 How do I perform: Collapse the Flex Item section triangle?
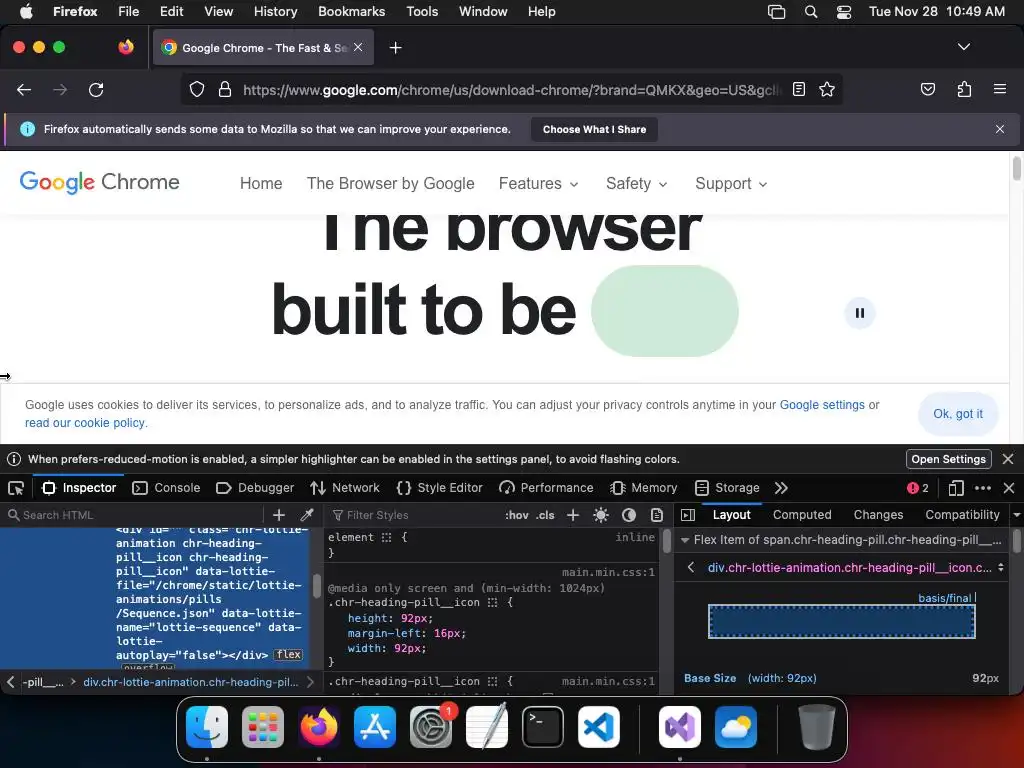(x=684, y=540)
